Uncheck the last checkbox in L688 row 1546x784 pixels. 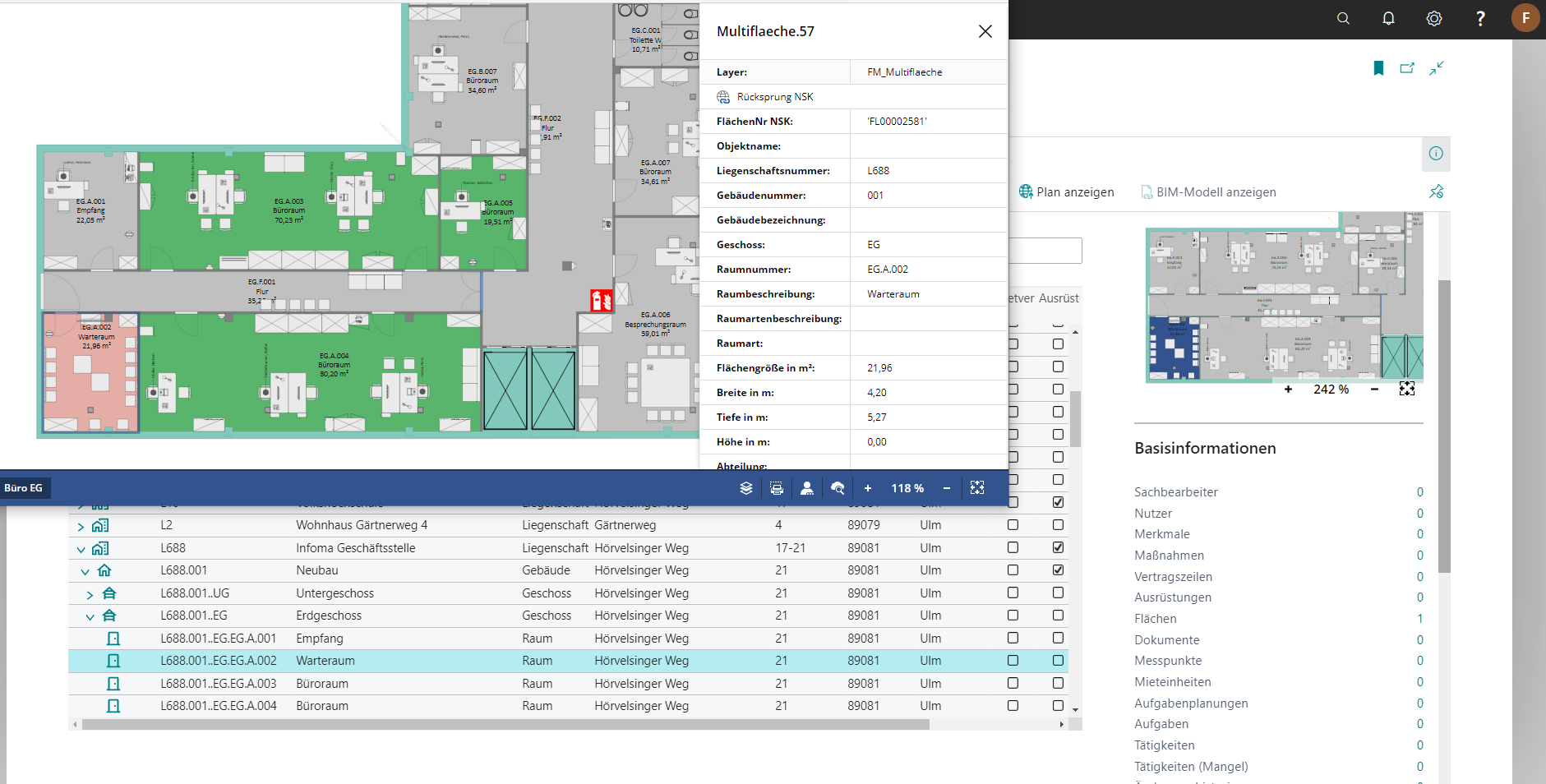click(x=1058, y=547)
